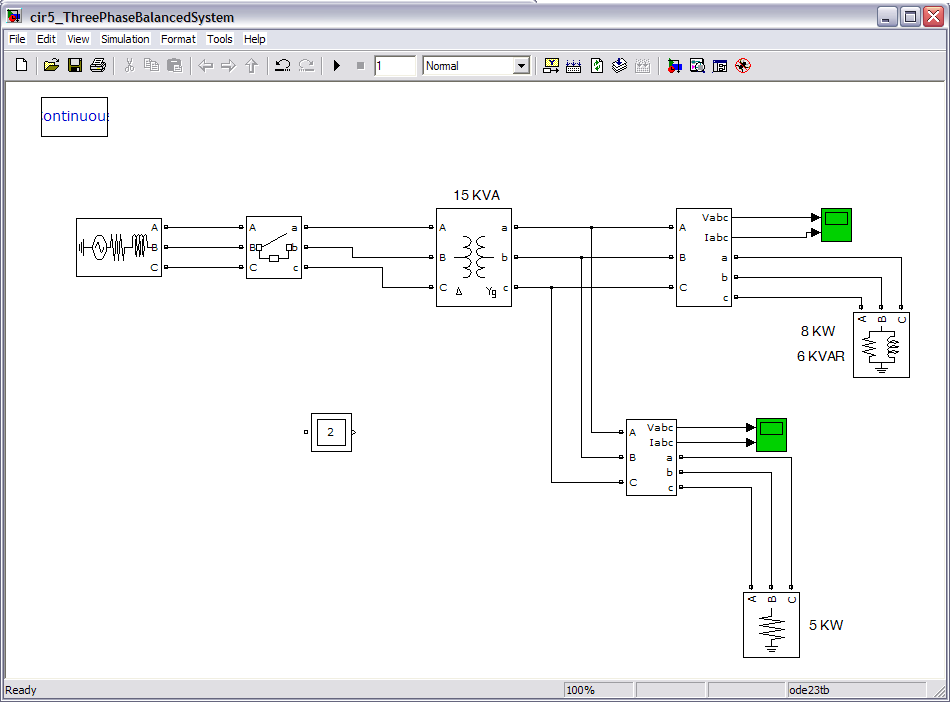This screenshot has width=950, height=702.
Task: Select the 15 KVA transformer block
Action: click(473, 257)
